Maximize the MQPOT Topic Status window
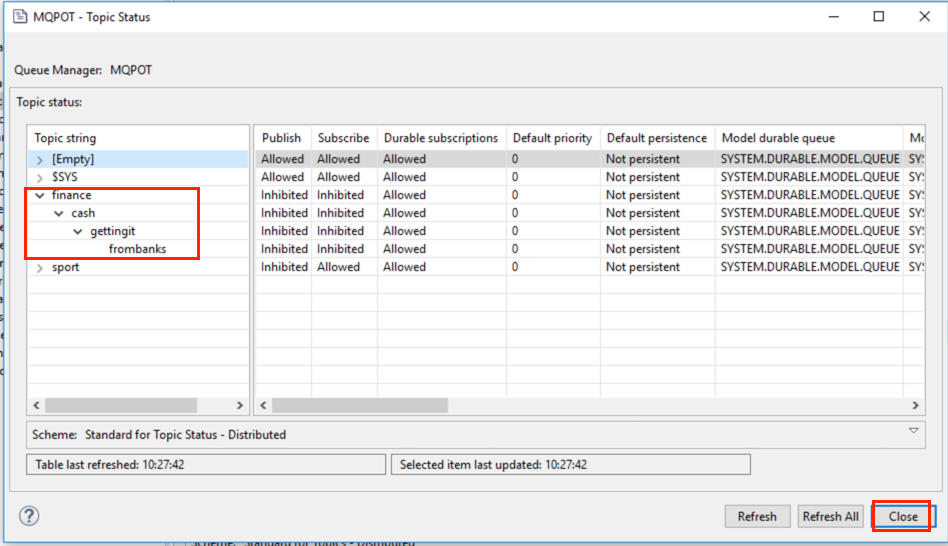Screen dimensions: 948x546 [x=878, y=16]
